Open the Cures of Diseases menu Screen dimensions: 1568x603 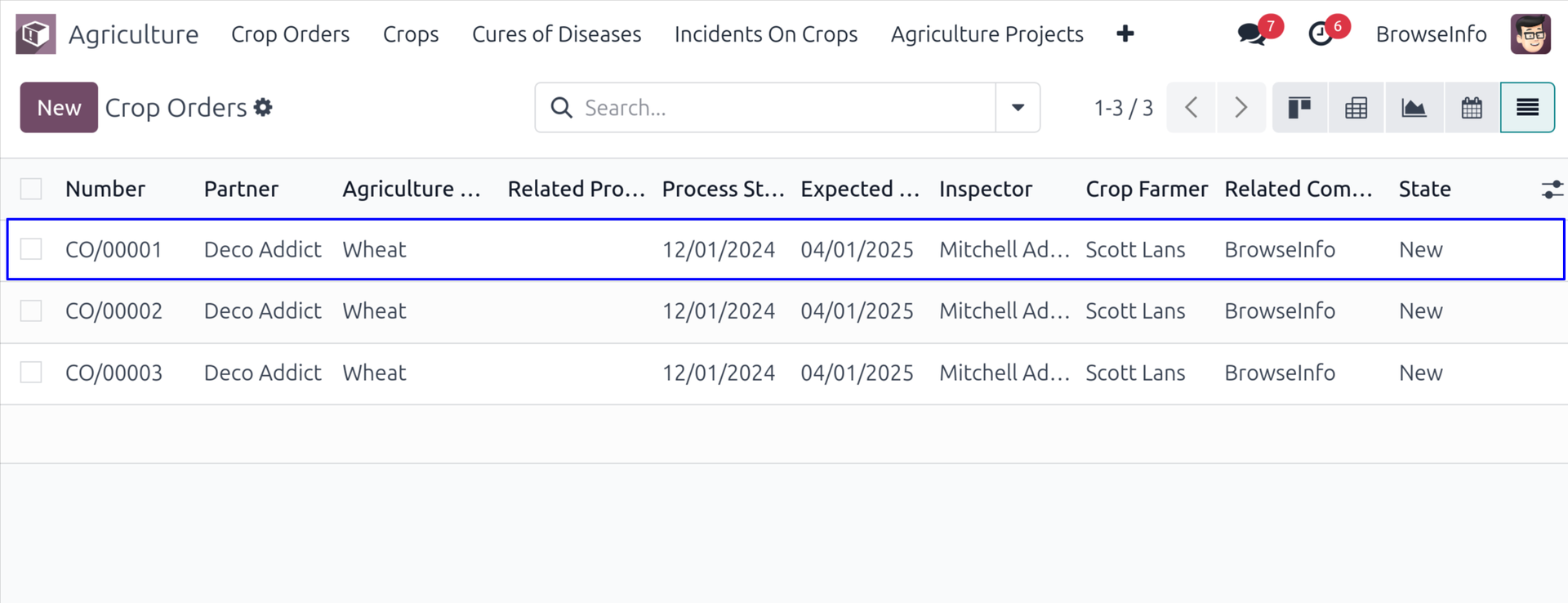click(556, 34)
